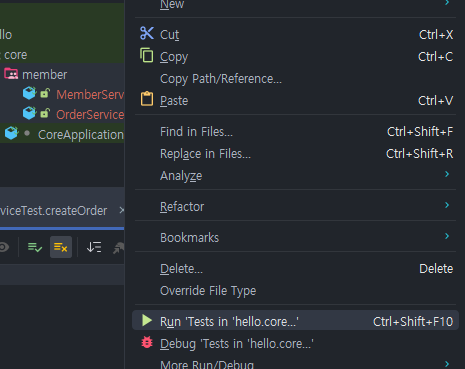Screen dimensions: 465x369
Task: Expand the Bookmarks submenu arrow
Action: 447,236
